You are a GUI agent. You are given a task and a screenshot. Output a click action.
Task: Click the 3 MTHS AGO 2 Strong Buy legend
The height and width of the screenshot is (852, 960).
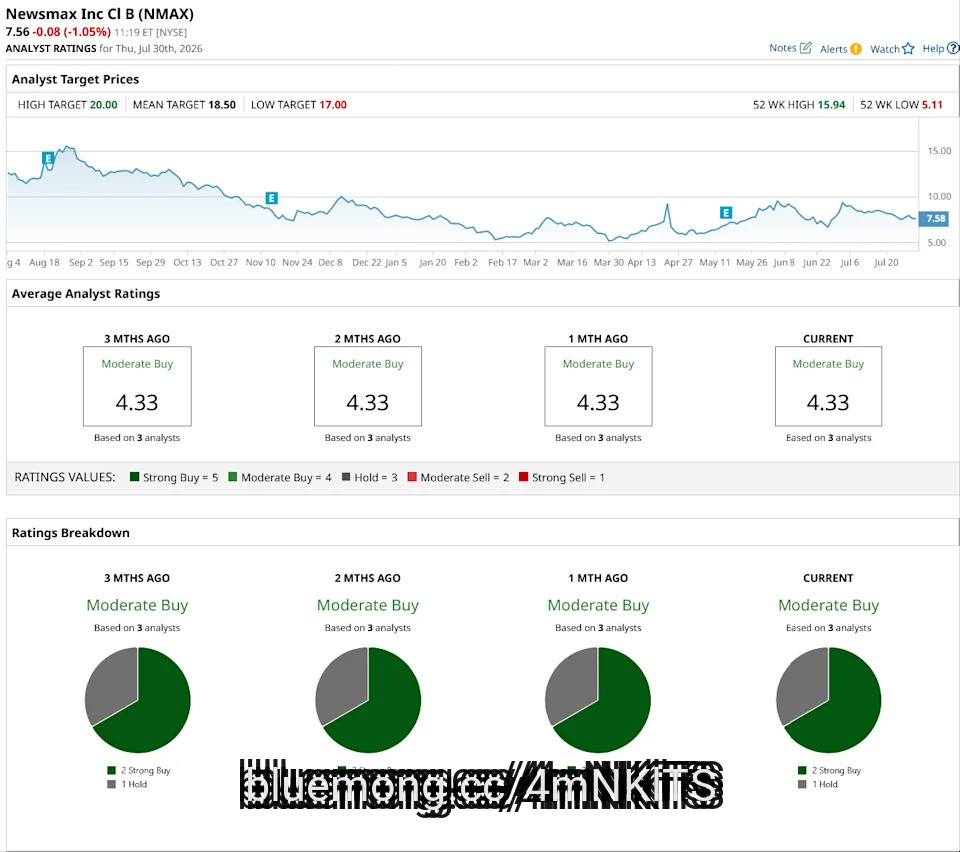click(x=139, y=770)
